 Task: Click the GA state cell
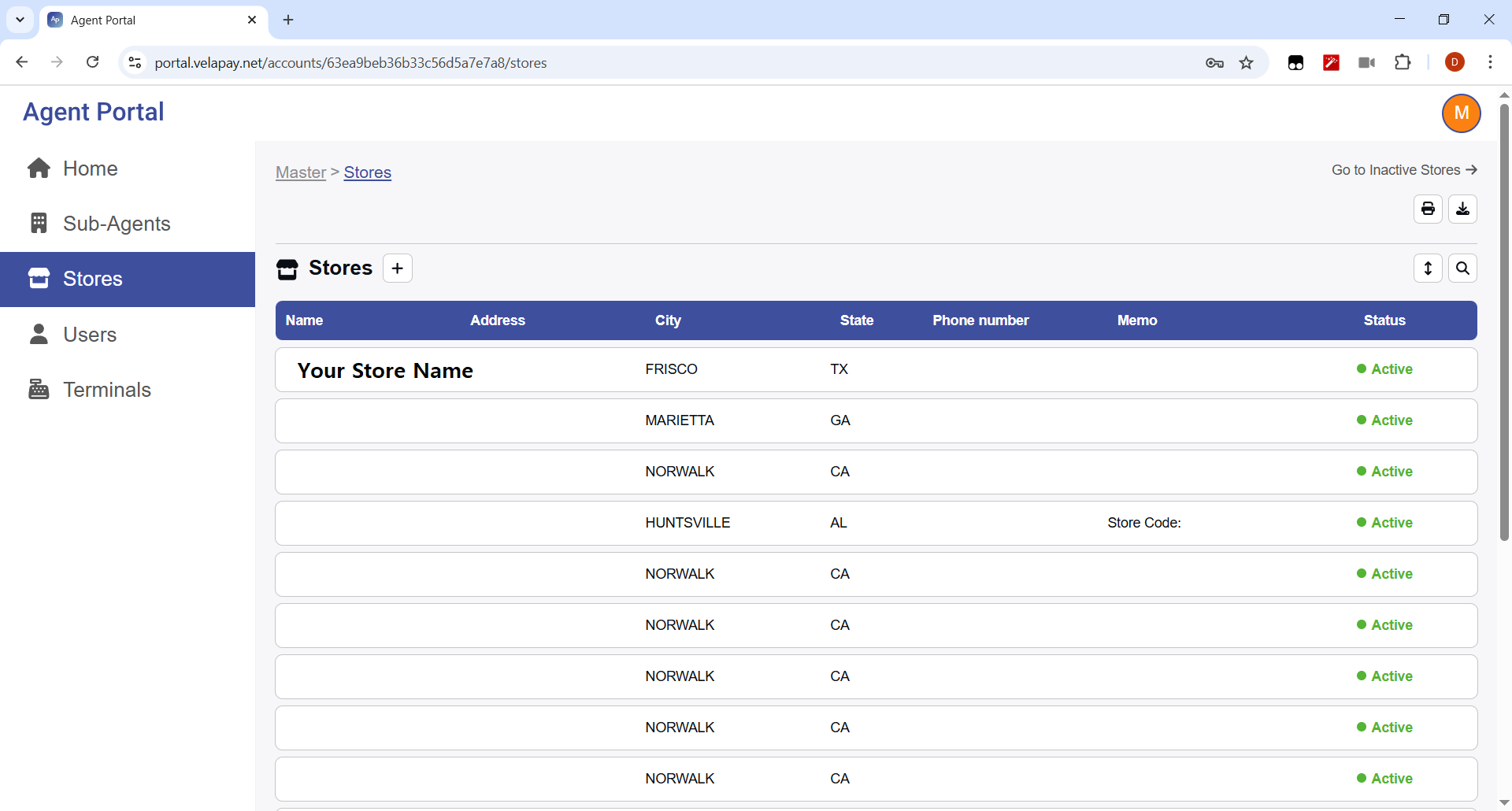pyautogui.click(x=840, y=420)
